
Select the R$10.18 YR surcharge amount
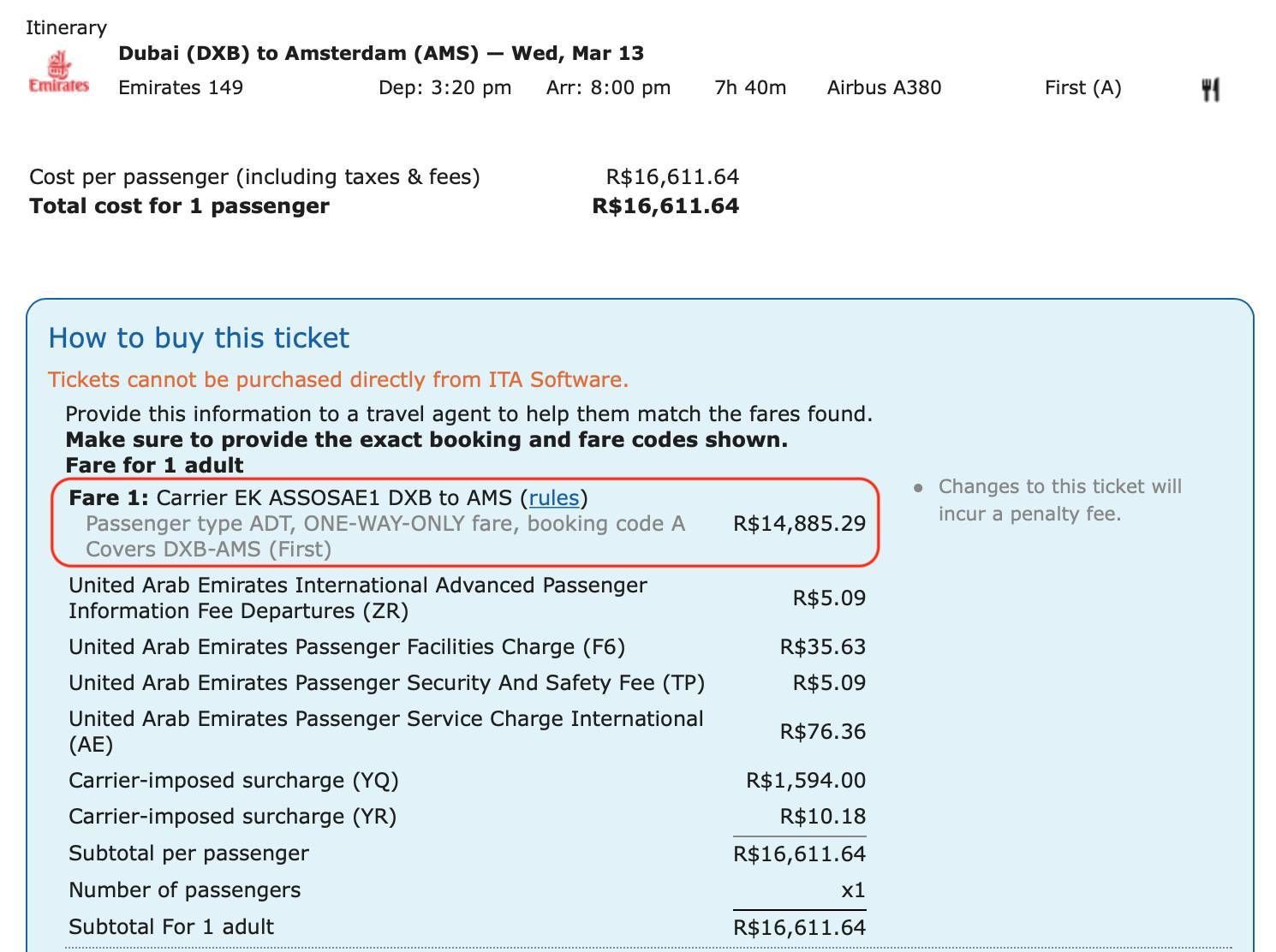[823, 817]
